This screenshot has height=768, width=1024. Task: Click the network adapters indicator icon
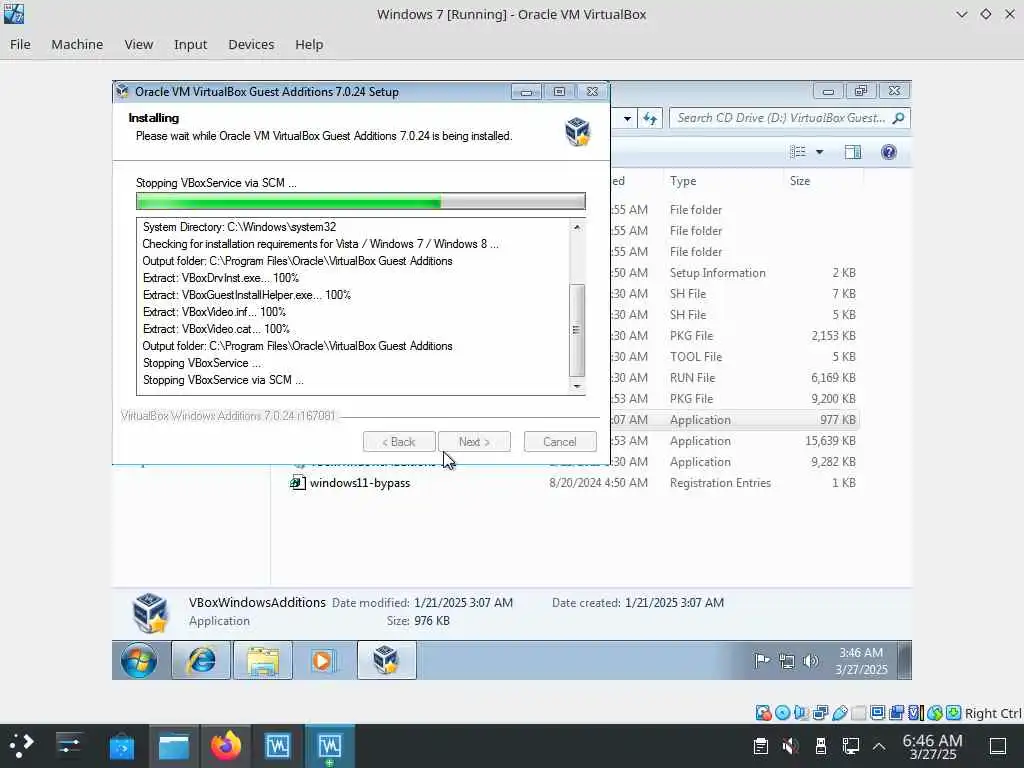point(821,713)
